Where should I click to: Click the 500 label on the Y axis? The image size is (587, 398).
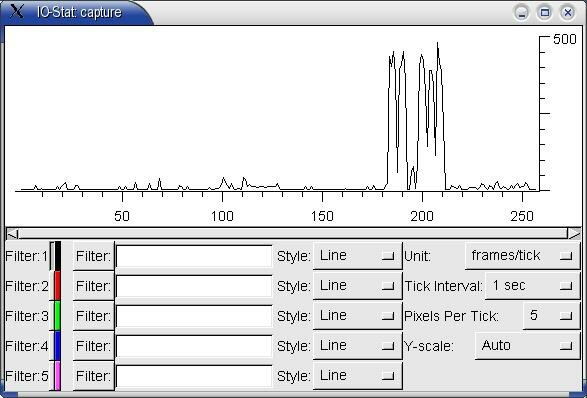tap(565, 39)
